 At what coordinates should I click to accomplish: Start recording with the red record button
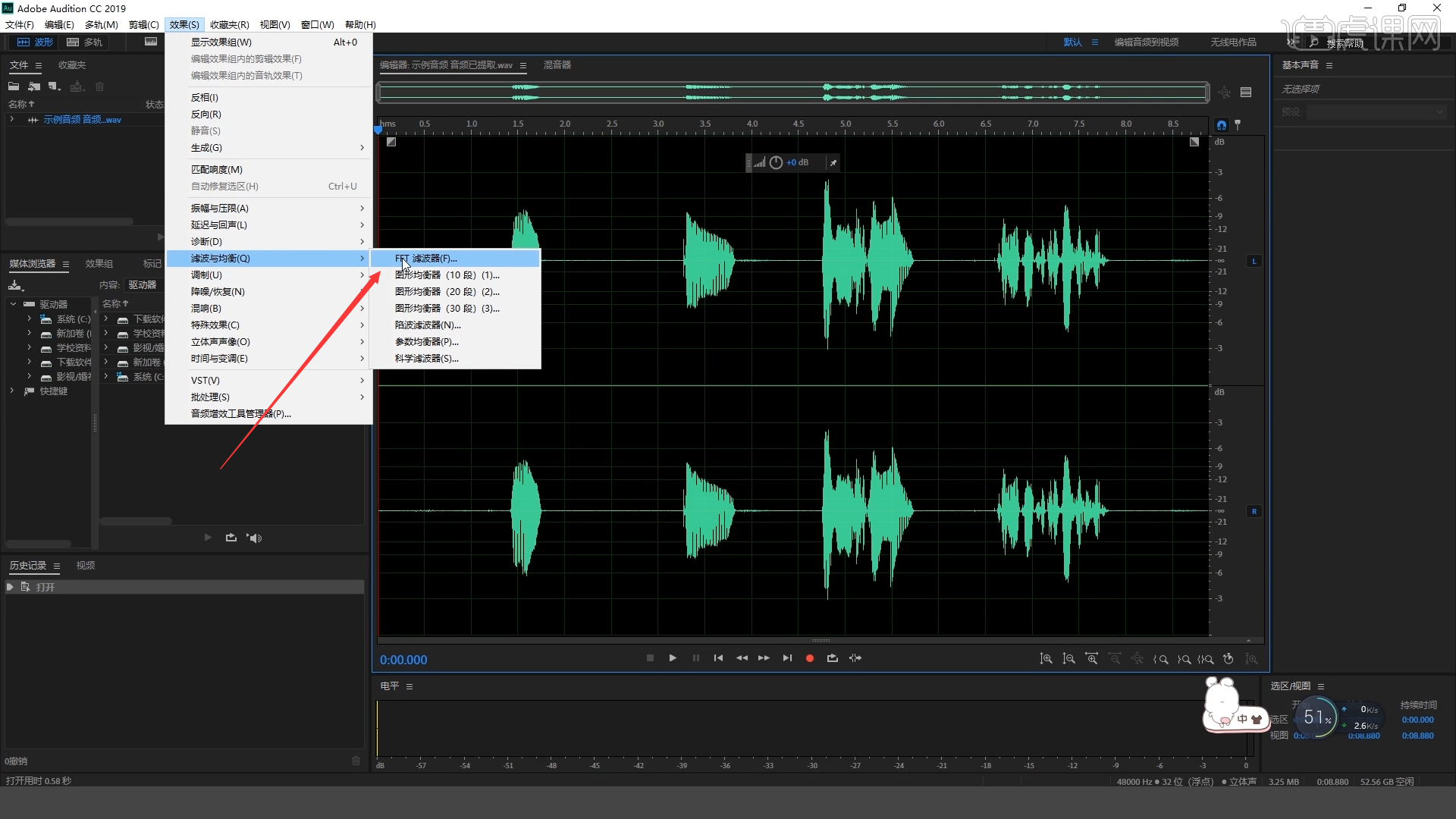(810, 658)
